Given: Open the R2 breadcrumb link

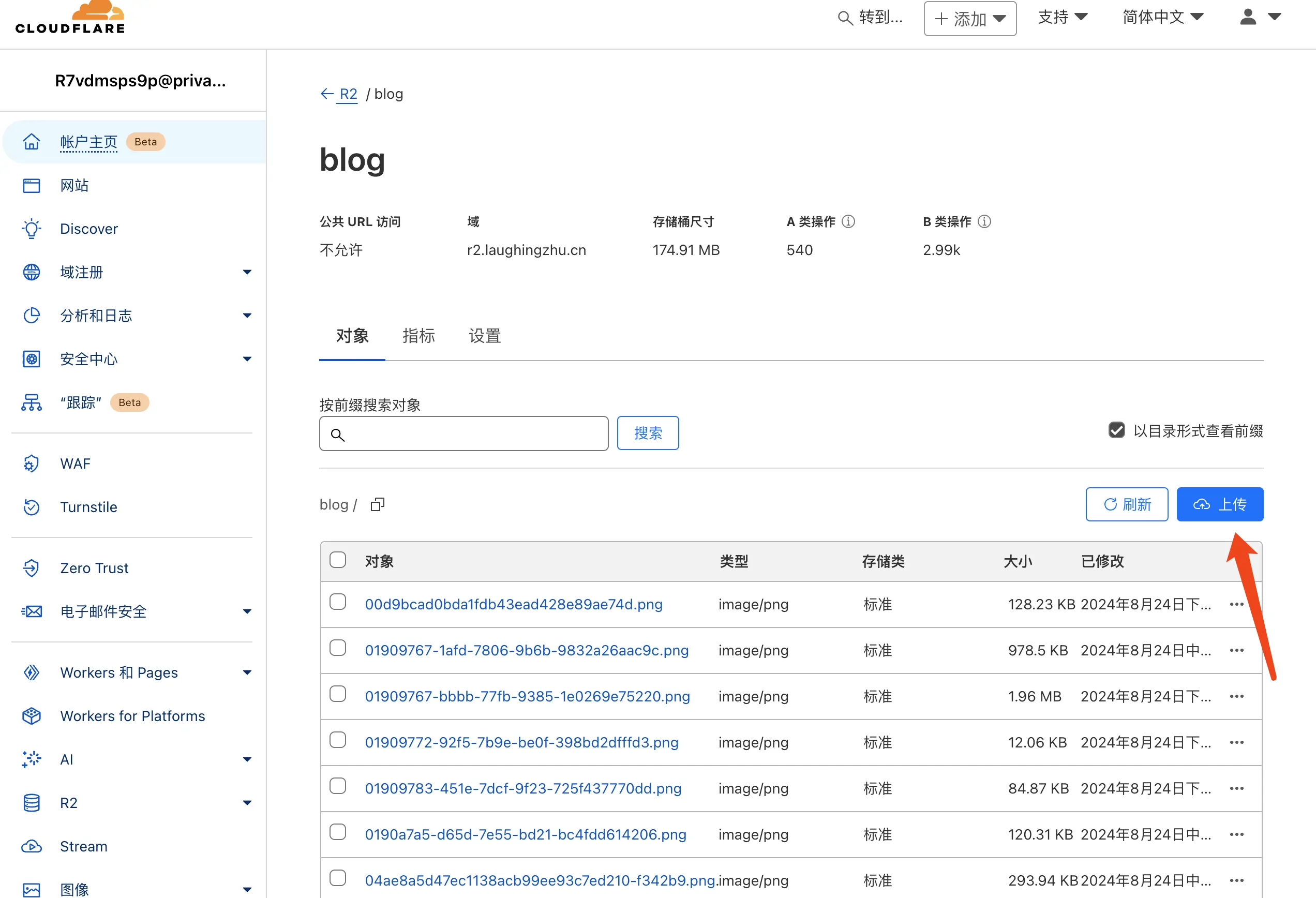Looking at the screenshot, I should 348,94.
